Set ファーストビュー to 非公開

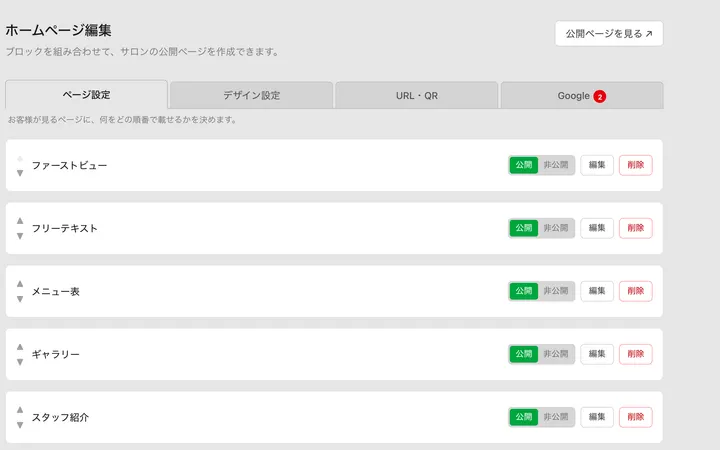pyautogui.click(x=556, y=165)
